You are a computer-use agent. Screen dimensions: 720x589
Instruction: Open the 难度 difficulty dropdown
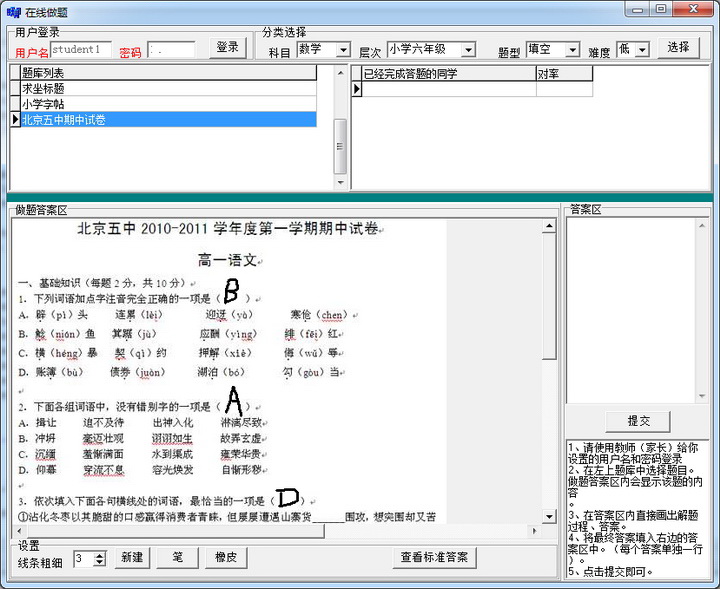click(643, 50)
